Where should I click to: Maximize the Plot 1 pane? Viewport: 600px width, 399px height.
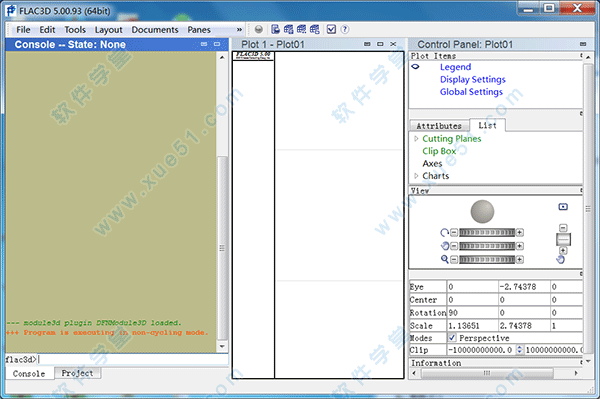(380, 44)
